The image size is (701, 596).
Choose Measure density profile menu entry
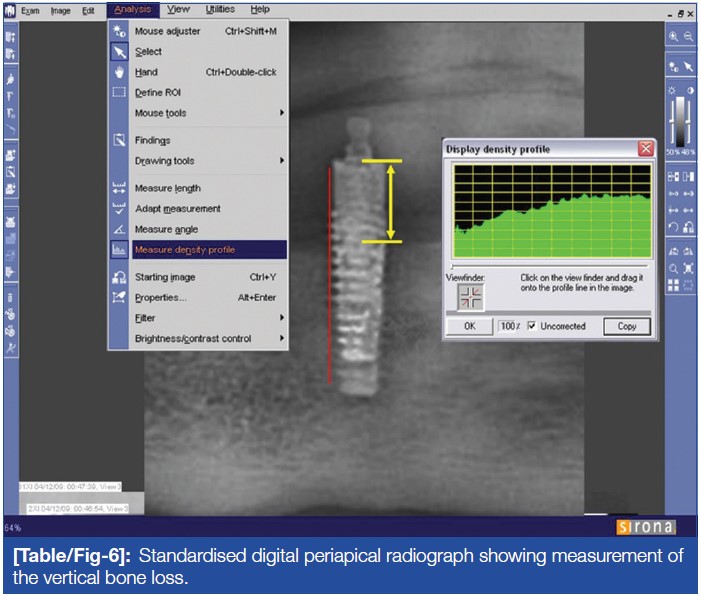click(185, 249)
